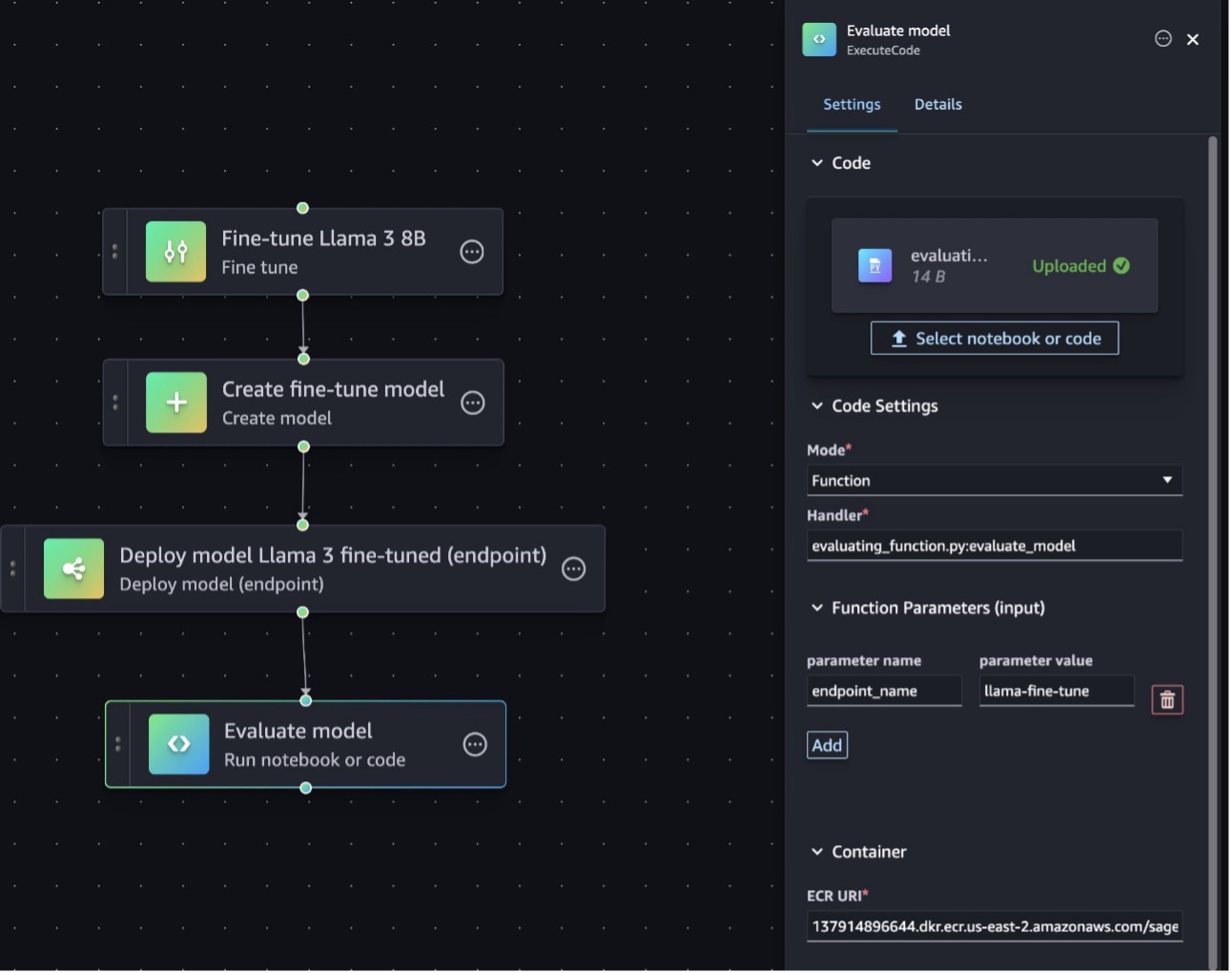Open options menu for Evaluate model node
Viewport: 1232px width, 973px height.
475,745
